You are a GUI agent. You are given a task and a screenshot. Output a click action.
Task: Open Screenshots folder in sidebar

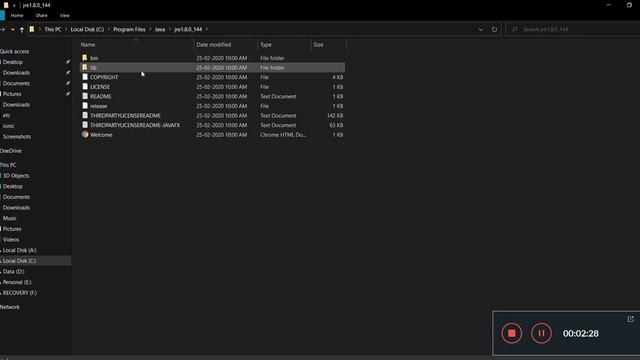click(17, 137)
